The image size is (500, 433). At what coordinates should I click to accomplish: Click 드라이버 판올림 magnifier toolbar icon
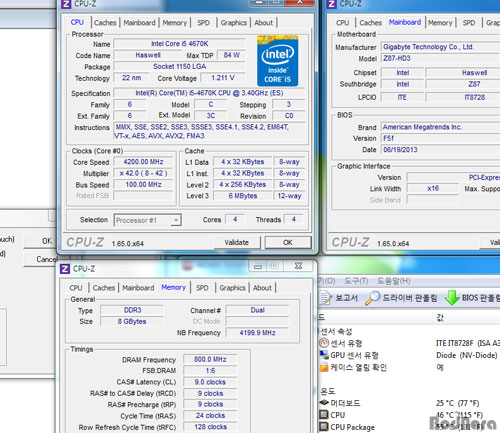point(372,298)
